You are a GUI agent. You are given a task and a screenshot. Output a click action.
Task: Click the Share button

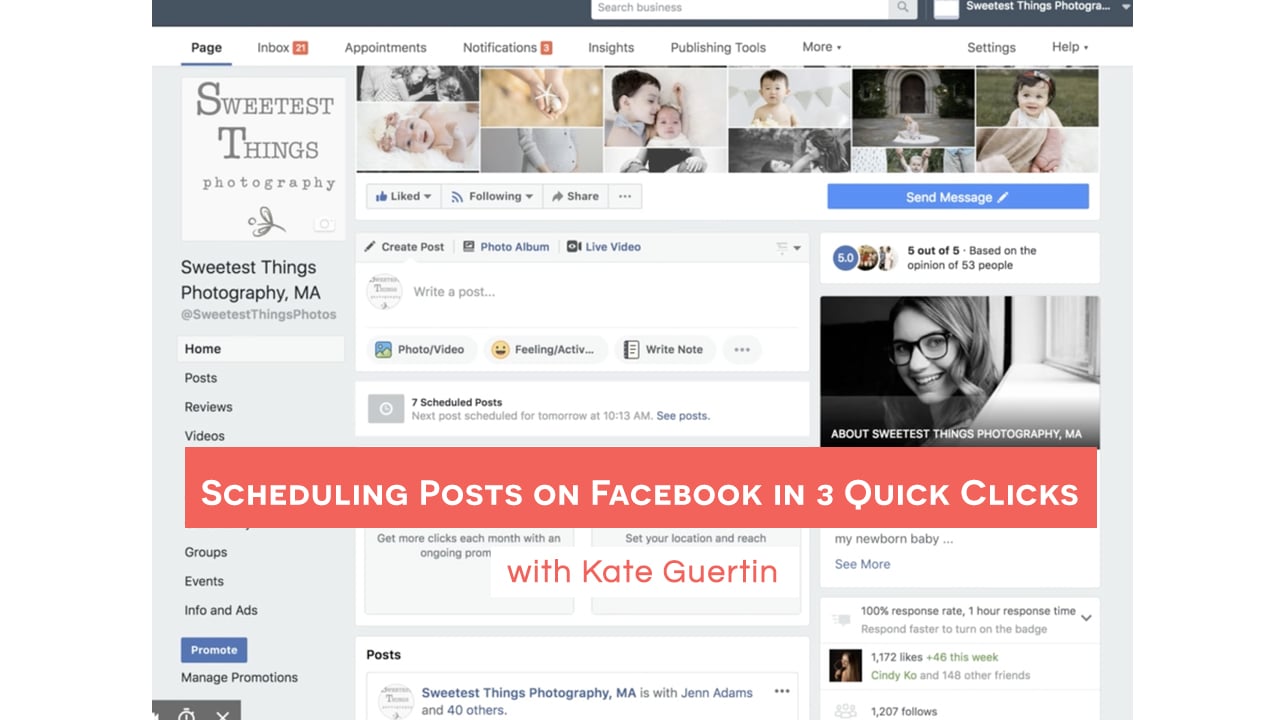[x=575, y=197]
